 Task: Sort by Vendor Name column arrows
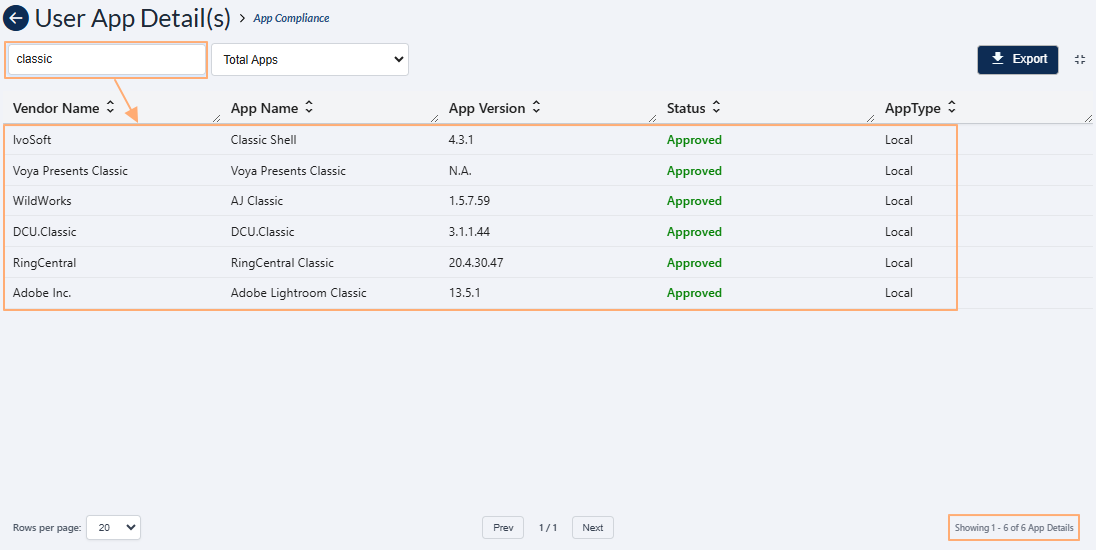[x=110, y=107]
